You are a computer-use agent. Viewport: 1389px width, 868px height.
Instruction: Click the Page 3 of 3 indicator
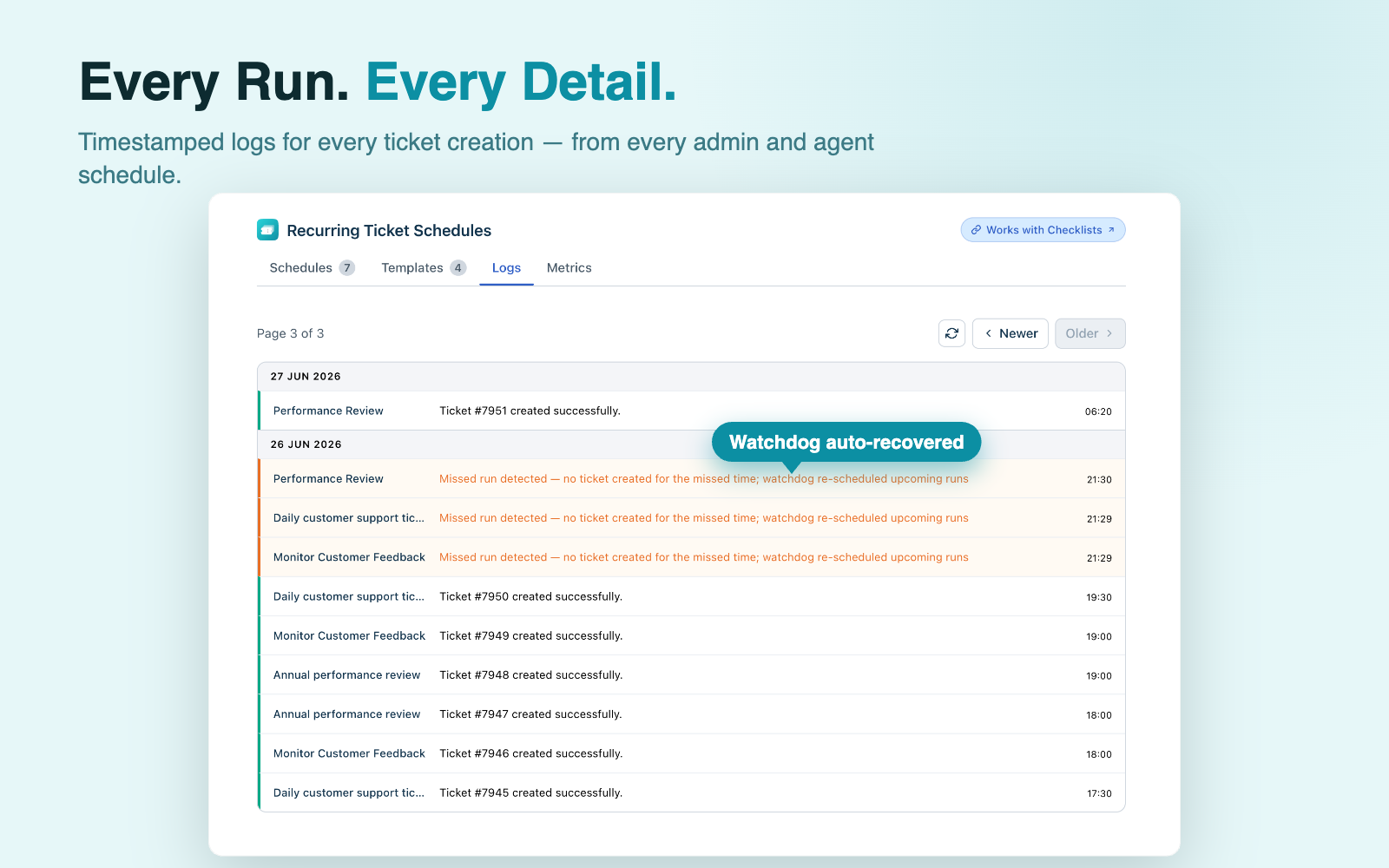(290, 333)
